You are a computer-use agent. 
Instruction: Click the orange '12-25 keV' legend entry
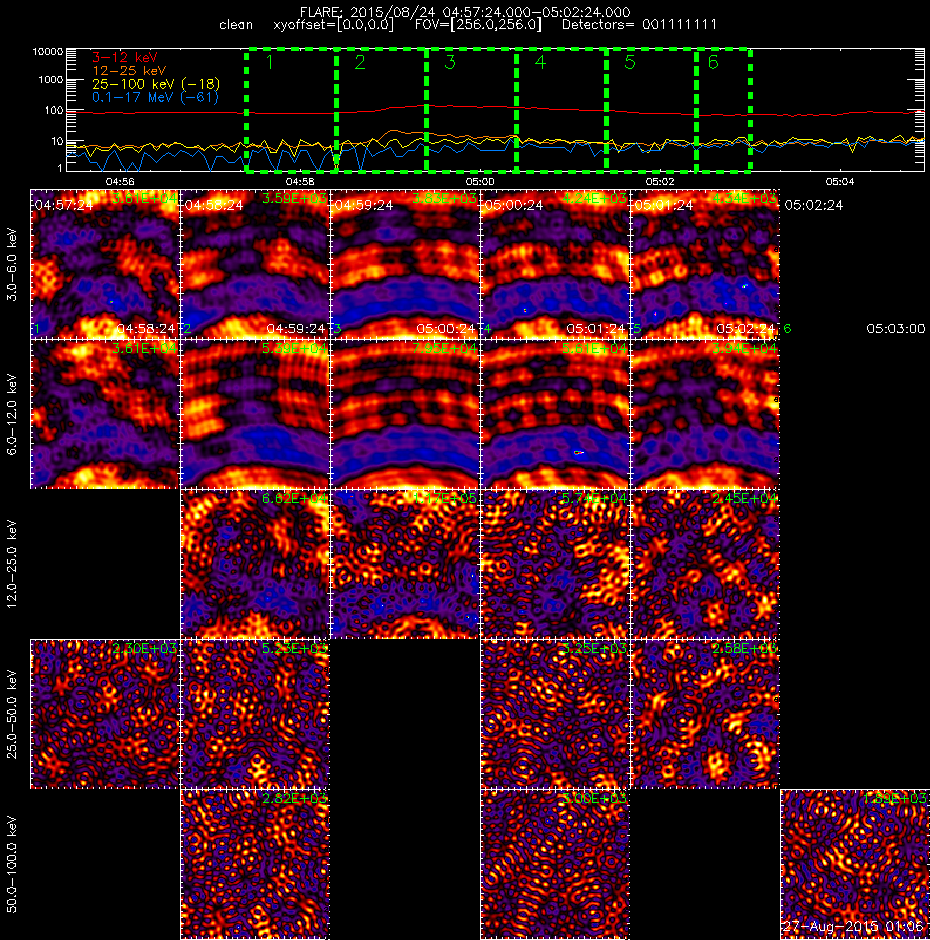[x=129, y=71]
